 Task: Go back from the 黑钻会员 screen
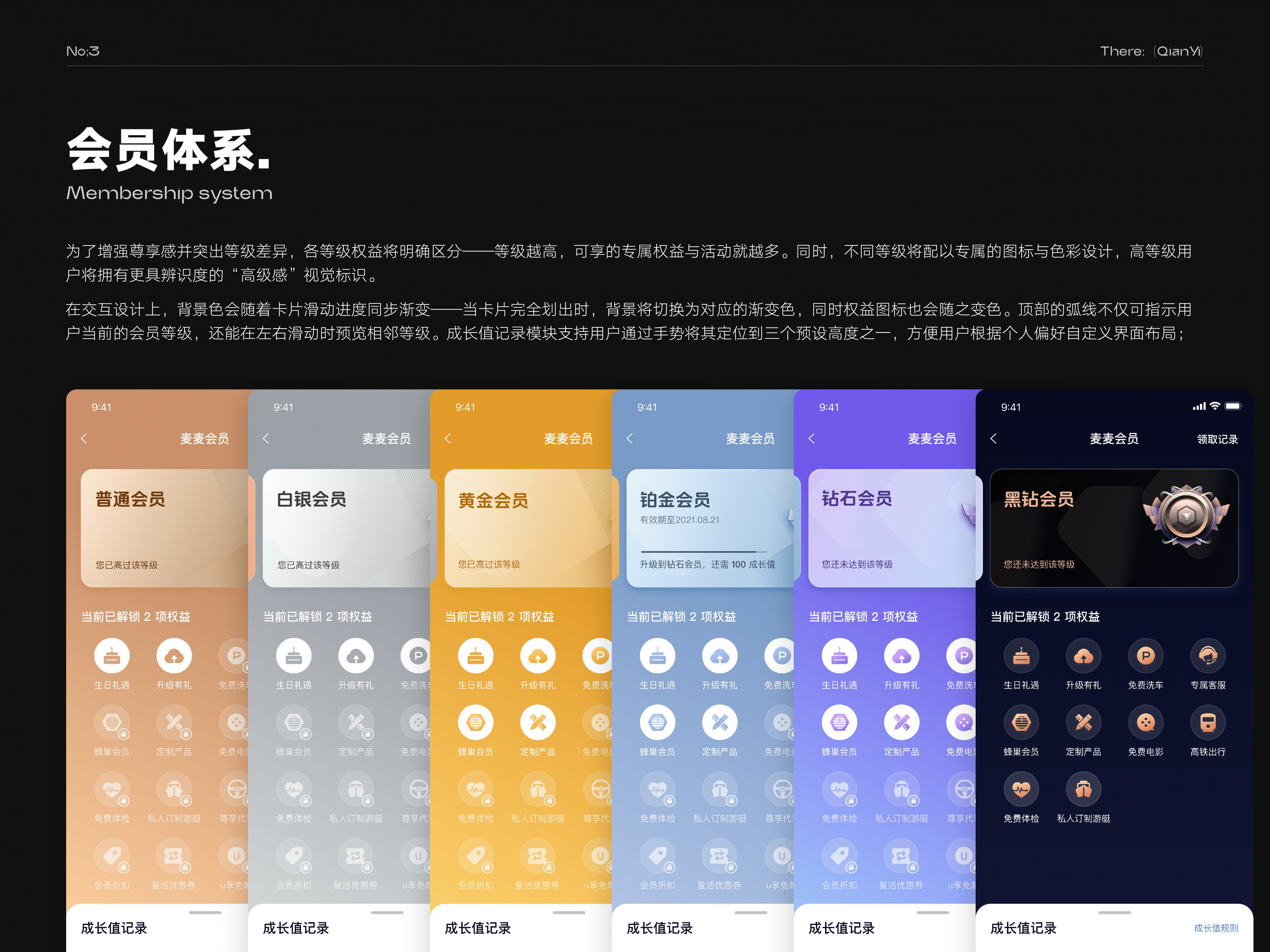994,438
